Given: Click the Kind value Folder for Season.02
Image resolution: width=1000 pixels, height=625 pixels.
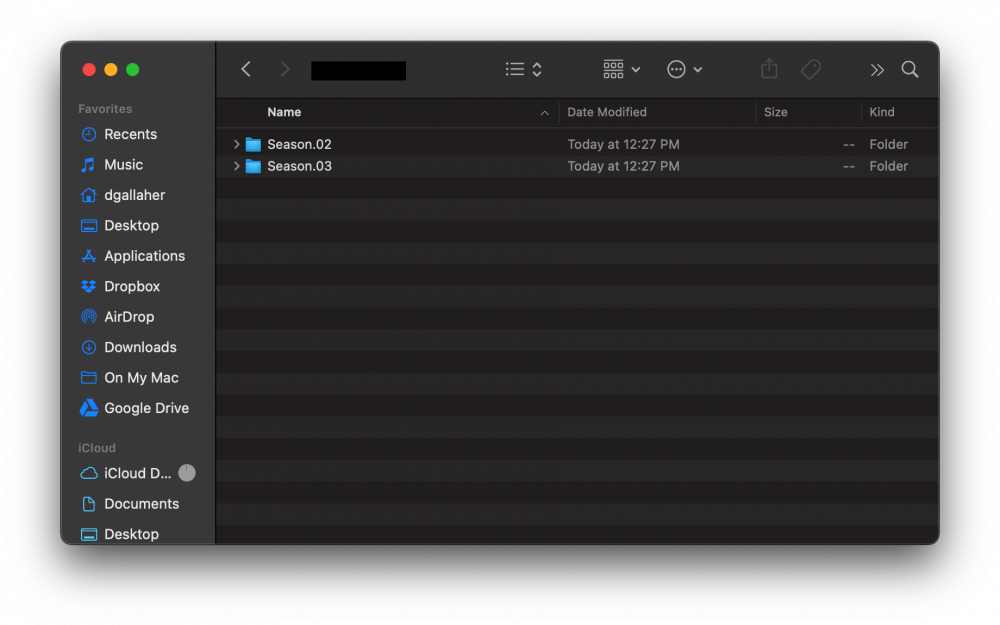Looking at the screenshot, I should 888,144.
